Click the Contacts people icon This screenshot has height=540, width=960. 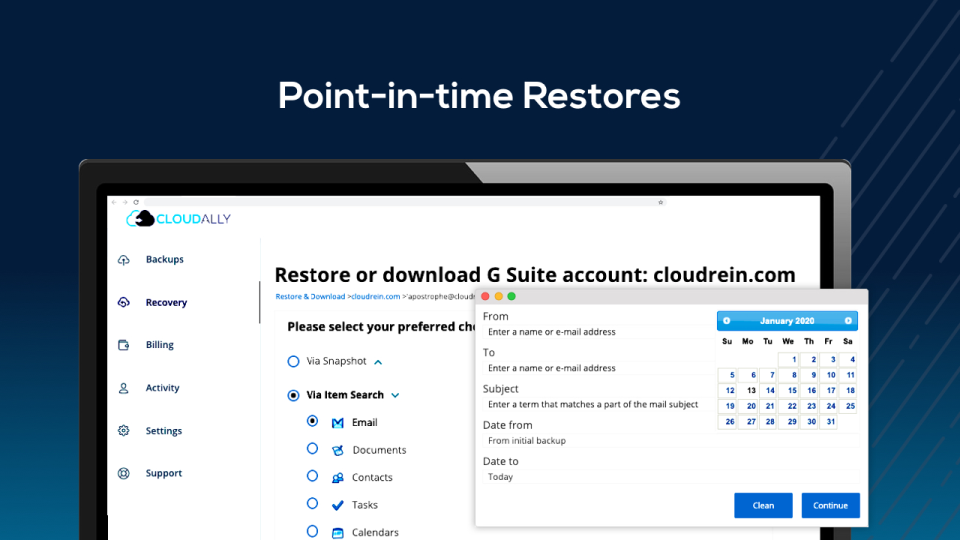tap(337, 478)
